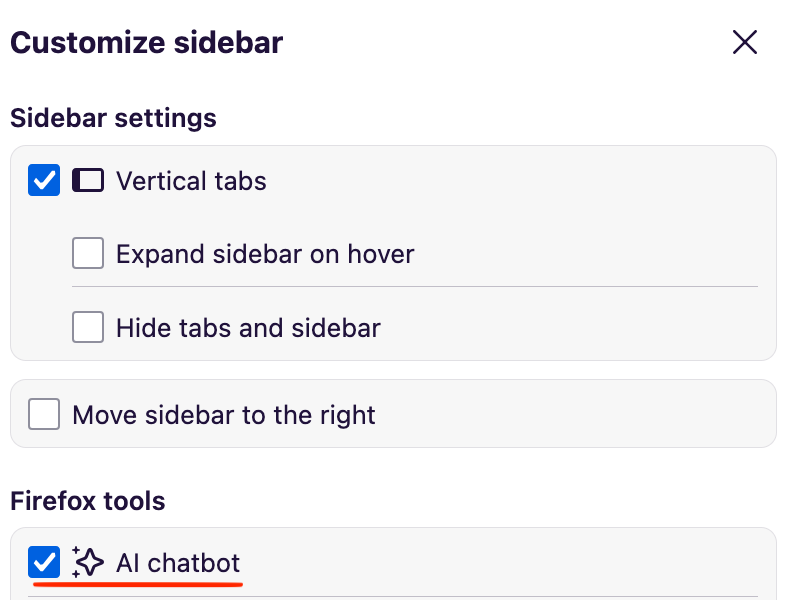Click the Vertical tabs sidebar icon

point(88,181)
